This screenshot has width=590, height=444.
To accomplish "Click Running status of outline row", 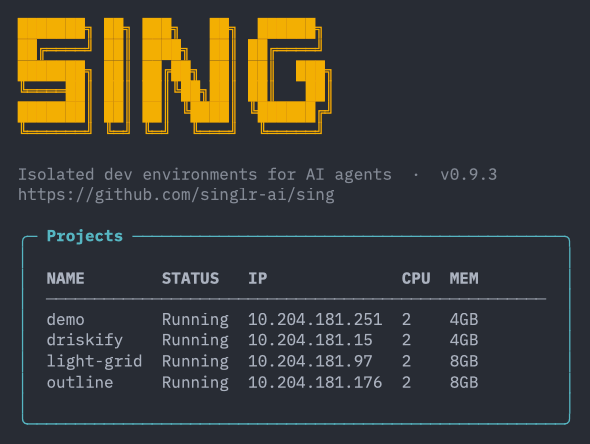I will pos(195,383).
